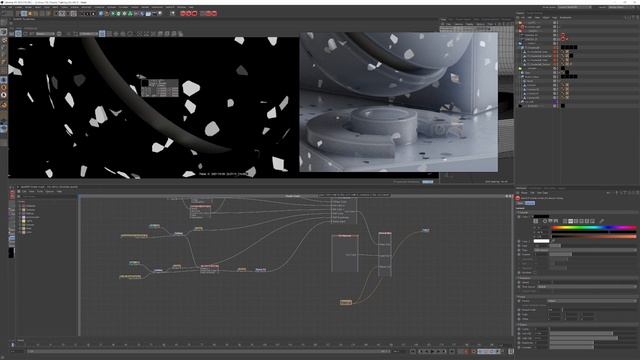
Task: Click the shaded render preview in right viewport
Action: click(399, 102)
